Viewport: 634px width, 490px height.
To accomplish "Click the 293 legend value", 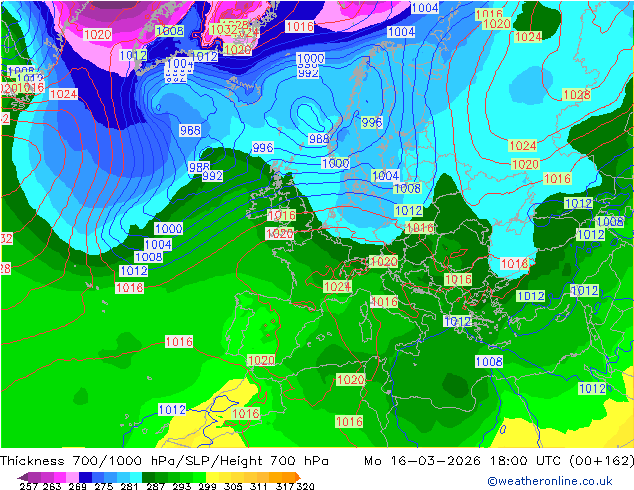I will [181, 486].
